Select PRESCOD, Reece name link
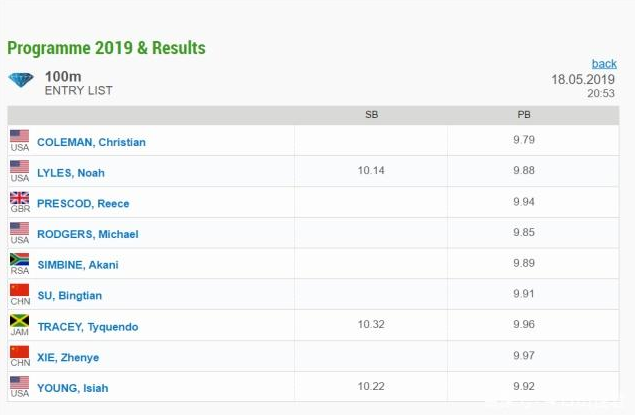Screen dimensions: 635x415 tap(83, 204)
